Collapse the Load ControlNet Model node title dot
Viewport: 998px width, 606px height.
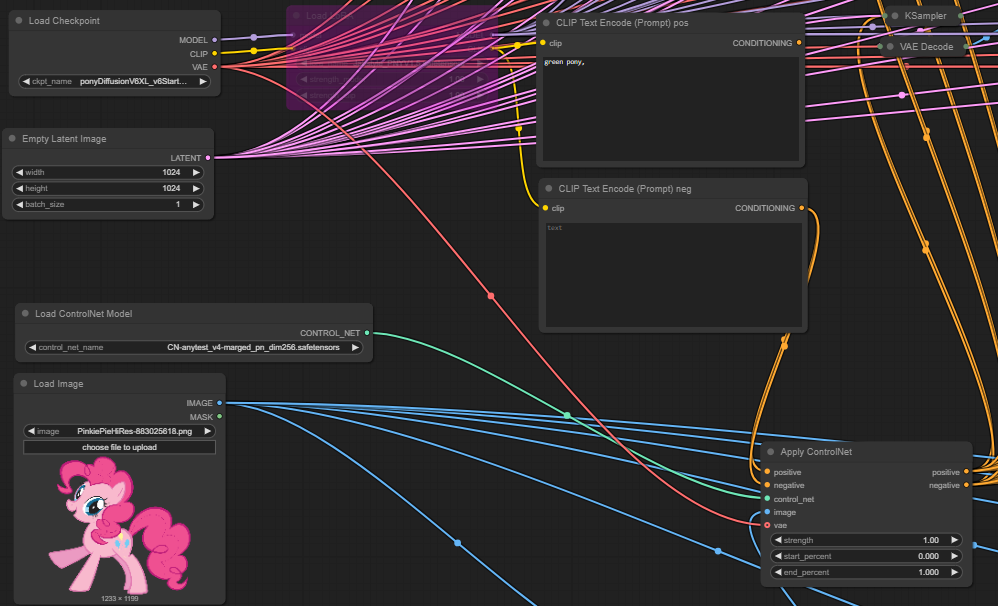25,313
